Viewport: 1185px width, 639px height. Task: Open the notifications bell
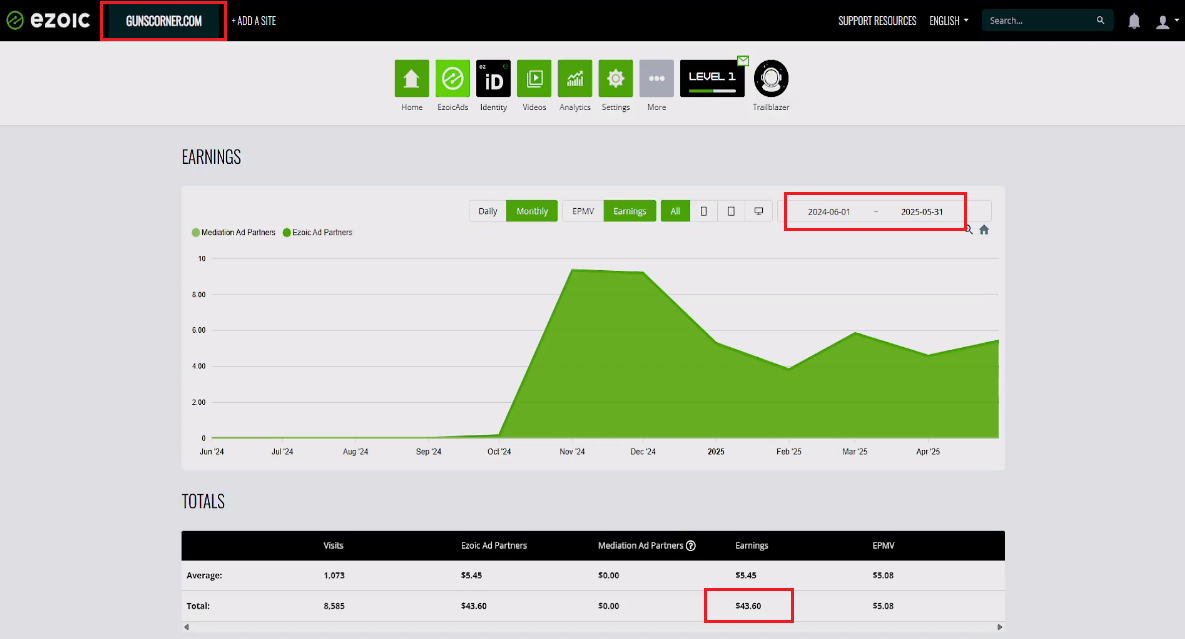(1134, 21)
